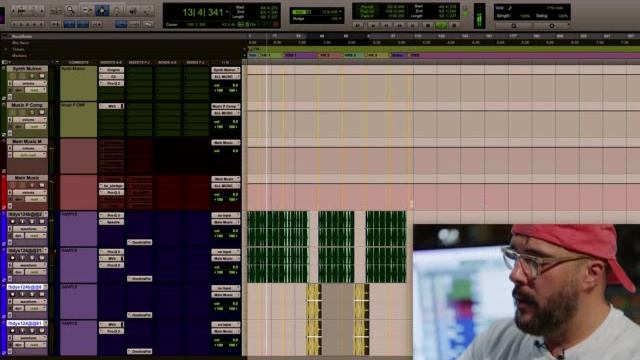Click the Rewind transport button
Viewport: 640px width, 360px height.
tap(386, 25)
